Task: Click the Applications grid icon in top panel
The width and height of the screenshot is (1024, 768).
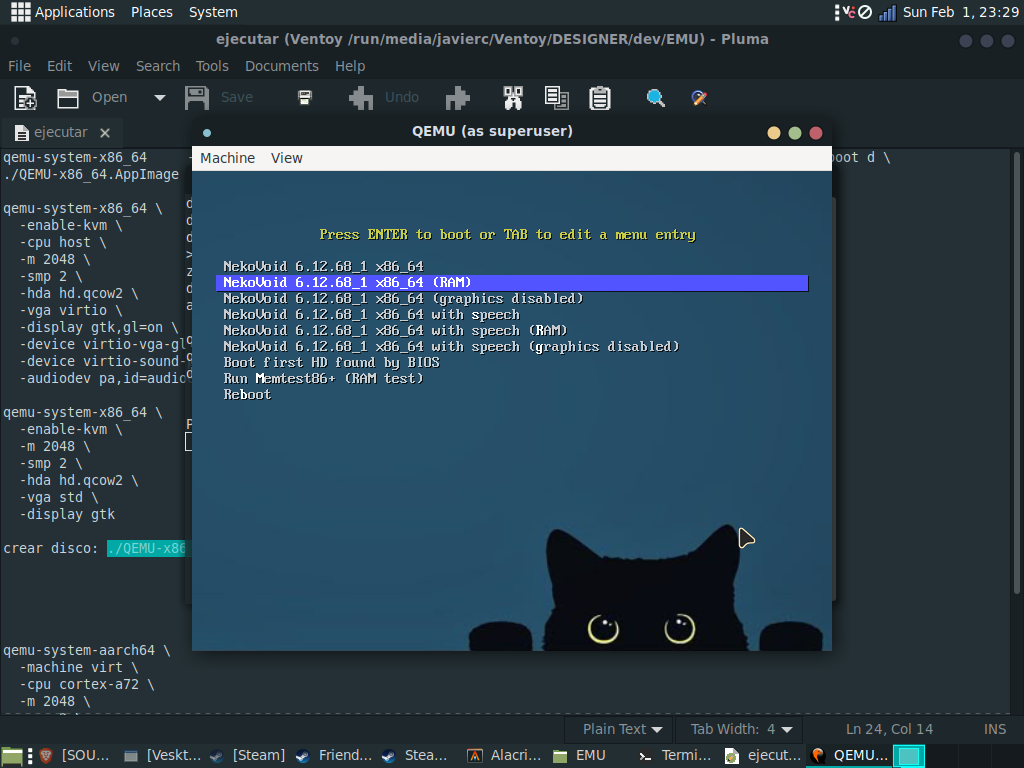Action: [x=20, y=12]
